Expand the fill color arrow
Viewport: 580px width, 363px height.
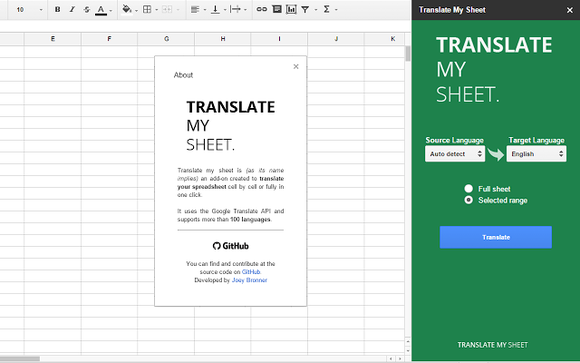click(136, 10)
